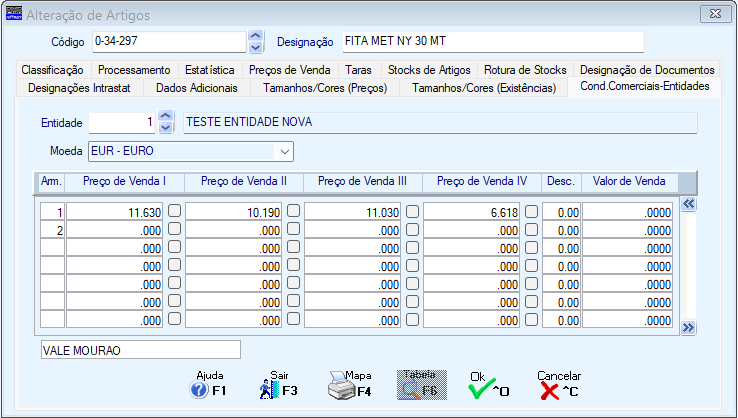Step Código up with the upper arrow
738x418 pixels.
click(x=256, y=36)
